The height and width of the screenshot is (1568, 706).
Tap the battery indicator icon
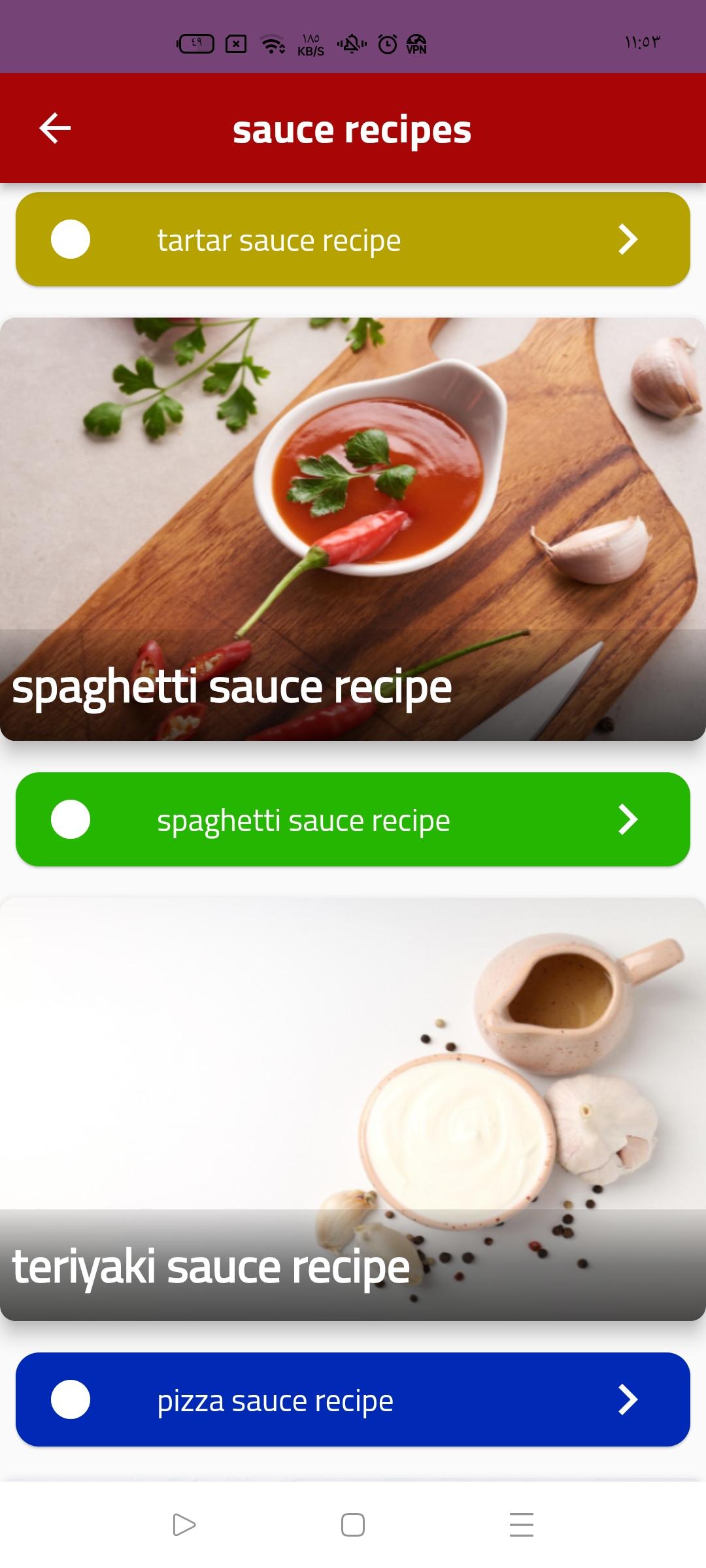[195, 44]
